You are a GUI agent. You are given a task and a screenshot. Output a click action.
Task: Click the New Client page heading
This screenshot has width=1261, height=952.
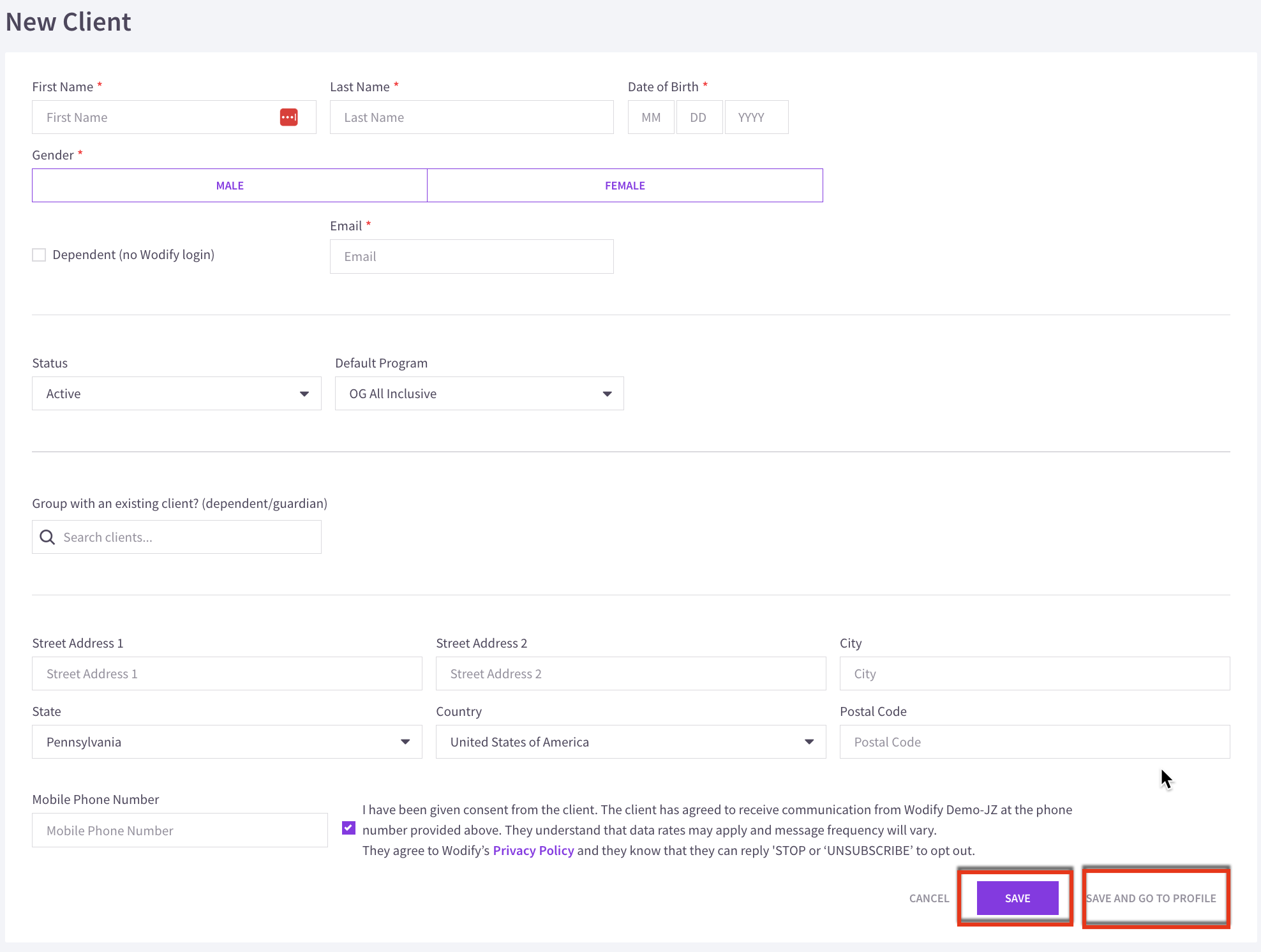[x=68, y=22]
